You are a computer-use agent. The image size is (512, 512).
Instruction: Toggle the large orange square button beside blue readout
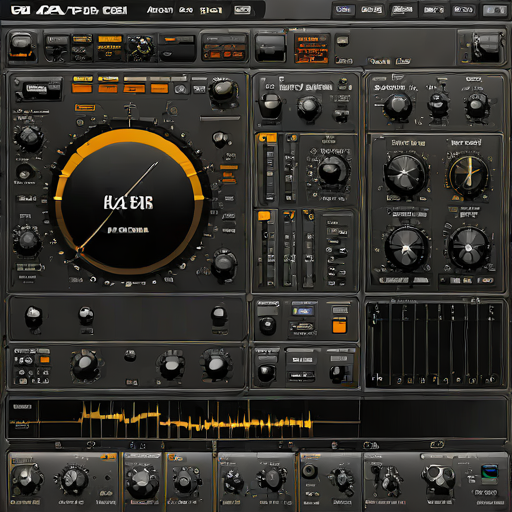point(339,325)
